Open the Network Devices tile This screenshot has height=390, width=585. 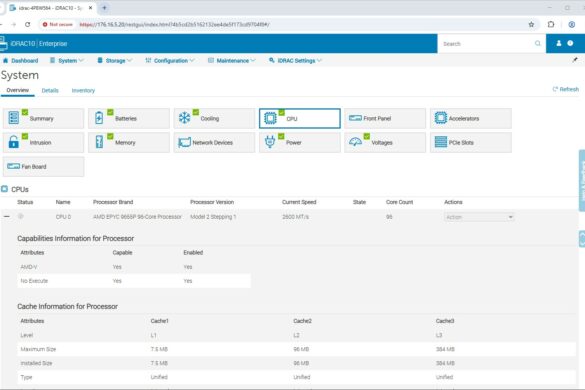pyautogui.click(x=214, y=143)
